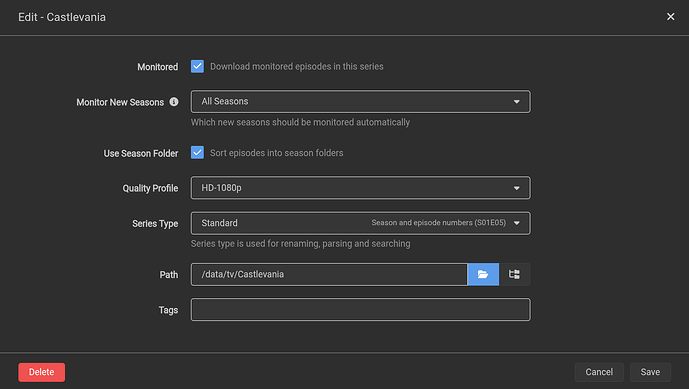Click the 'Series type is used for renaming' hint
689x389 pixels.
coord(300,244)
